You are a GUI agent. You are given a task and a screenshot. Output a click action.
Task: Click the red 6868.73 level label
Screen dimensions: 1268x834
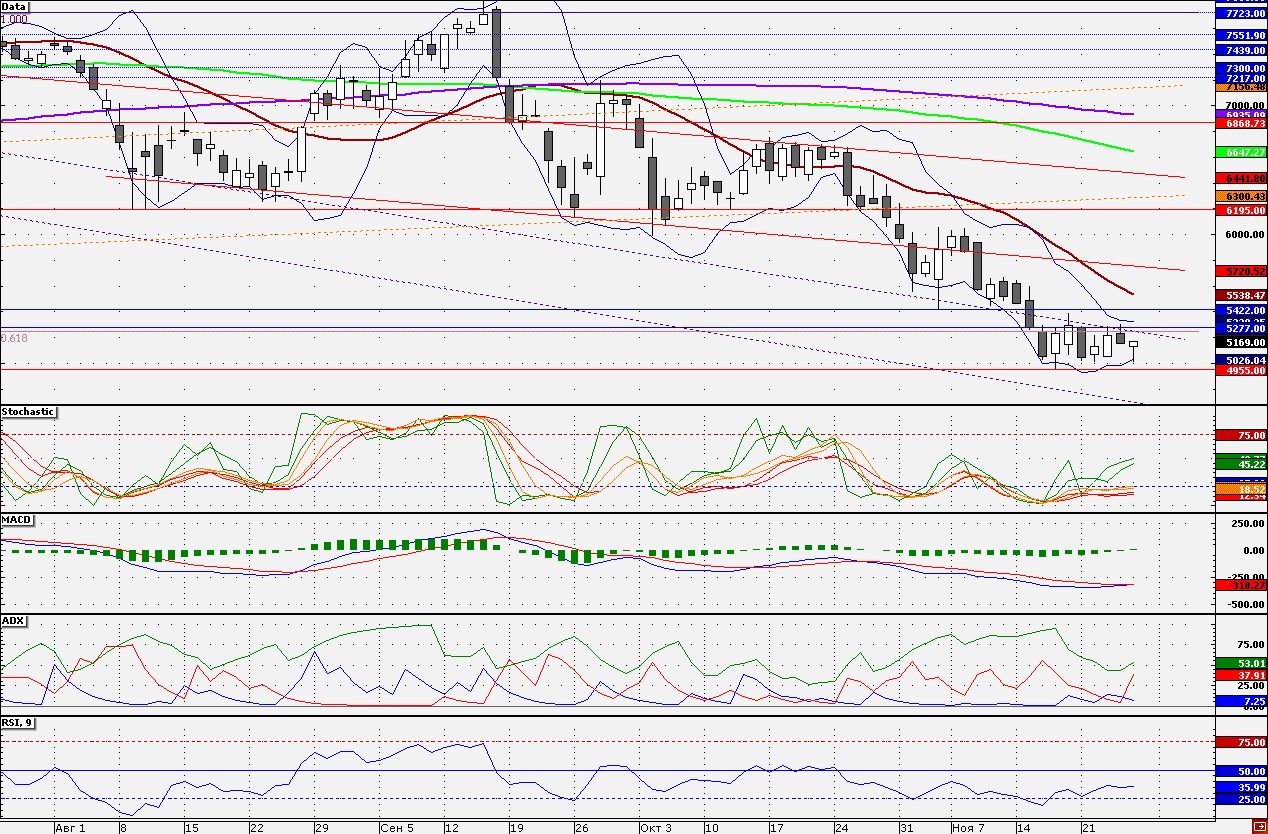click(x=1241, y=123)
